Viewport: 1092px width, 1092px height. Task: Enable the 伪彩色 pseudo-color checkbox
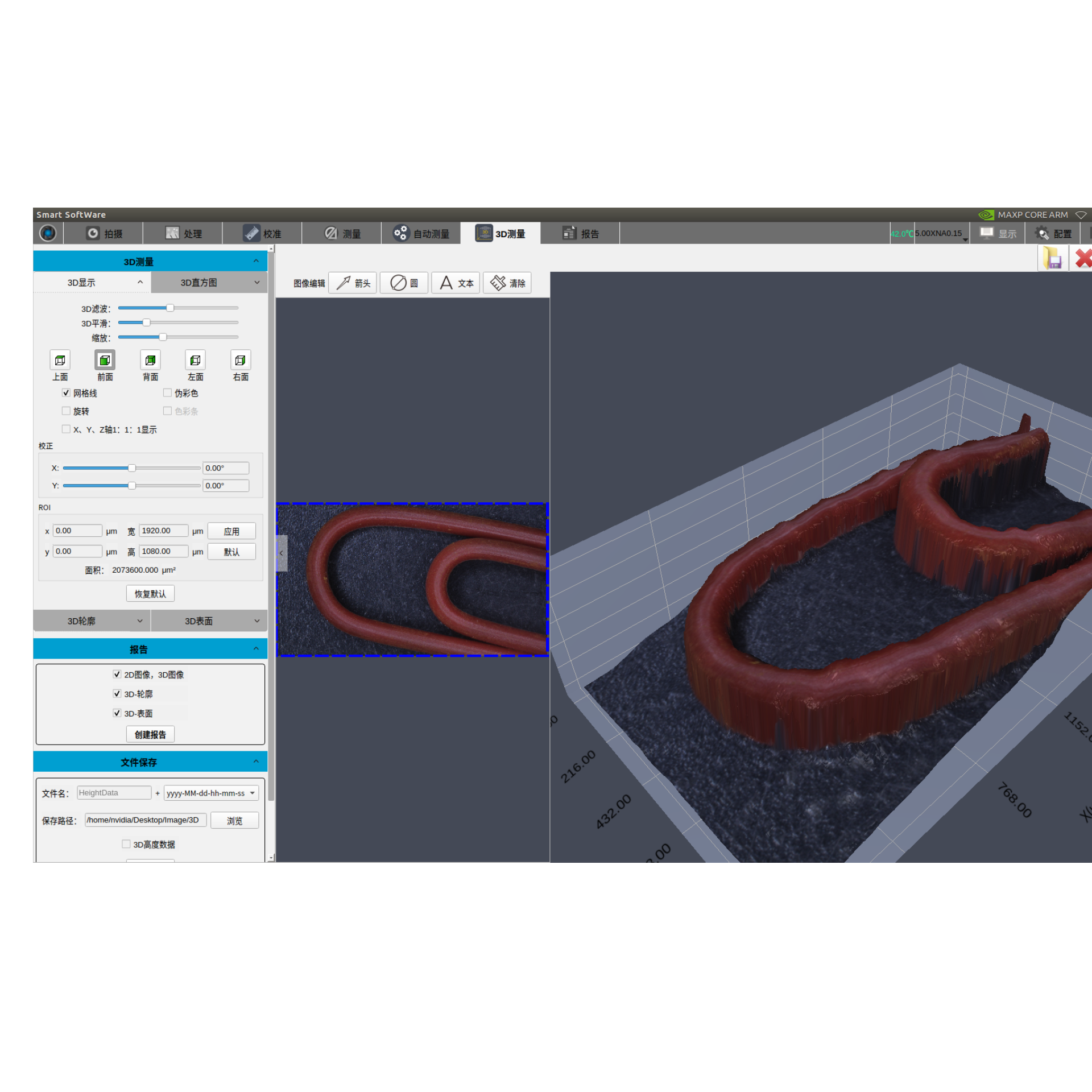[x=167, y=393]
